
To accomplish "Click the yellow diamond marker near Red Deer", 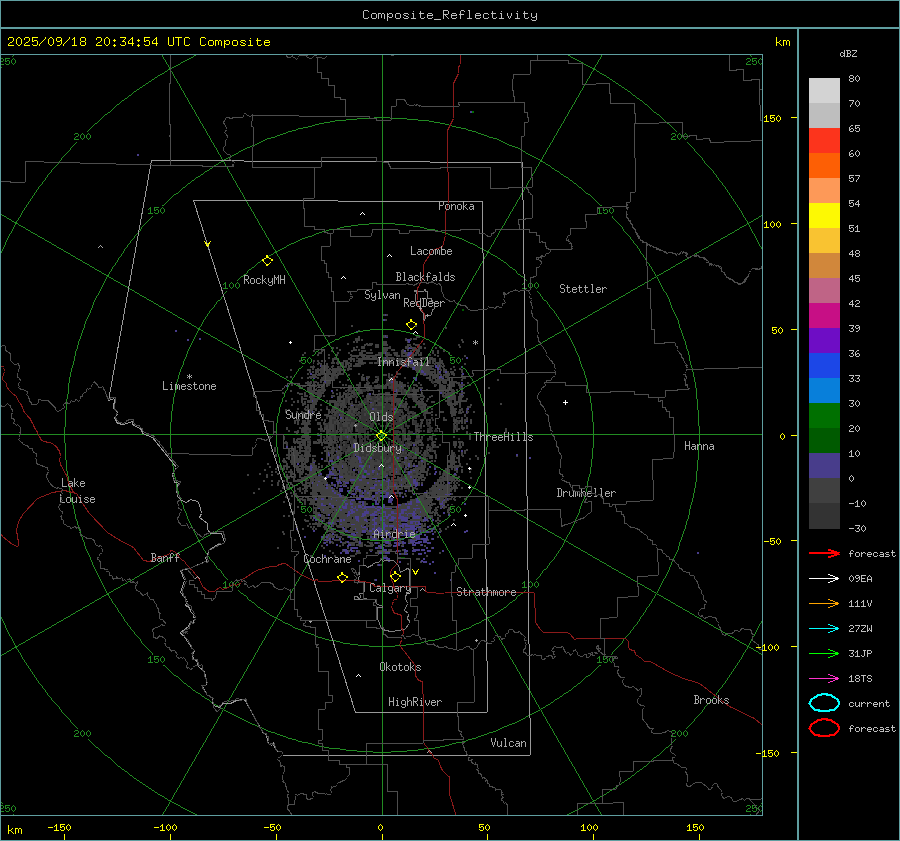I will pyautogui.click(x=411, y=325).
